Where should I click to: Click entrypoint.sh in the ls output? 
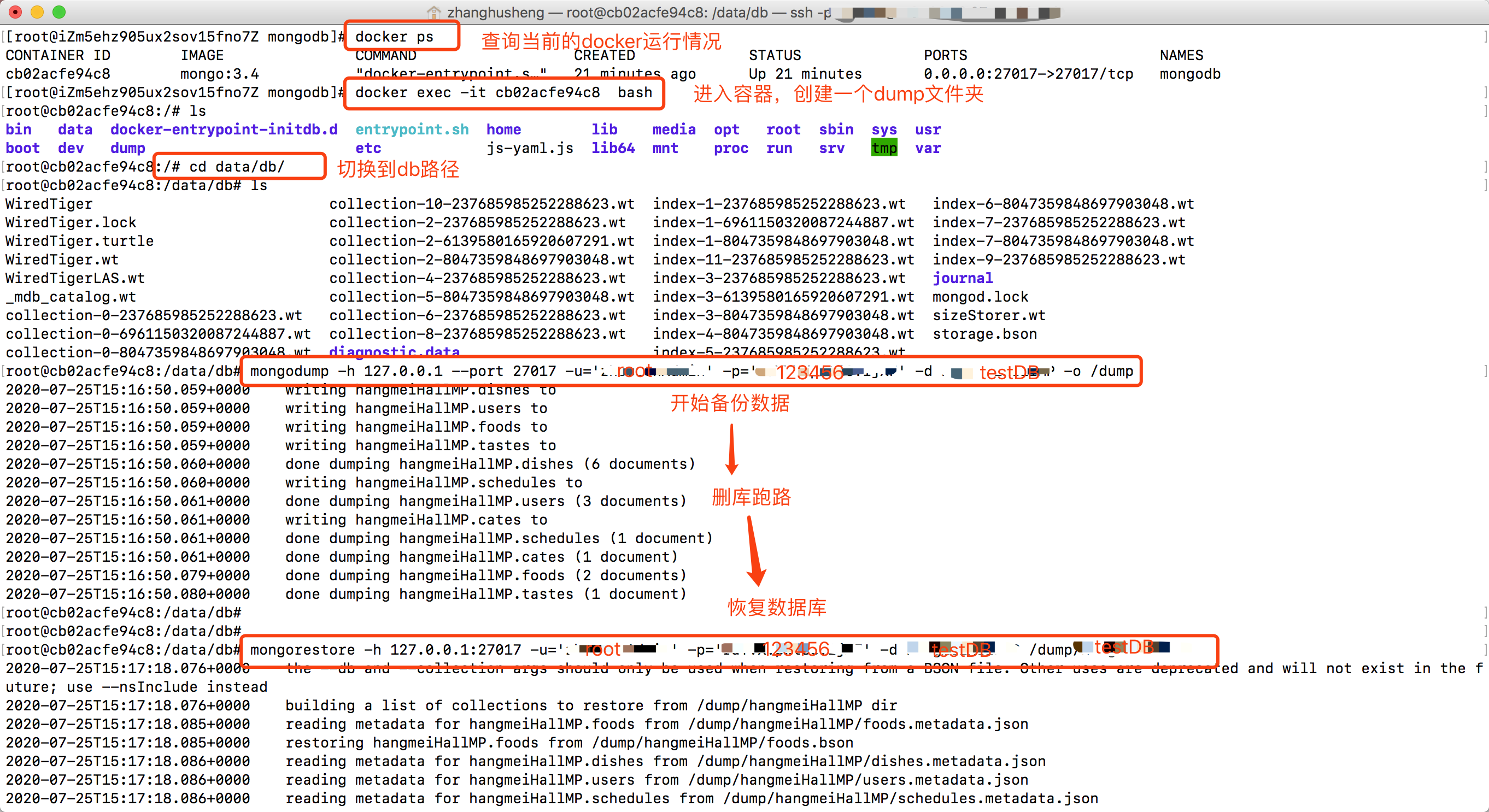click(x=412, y=130)
